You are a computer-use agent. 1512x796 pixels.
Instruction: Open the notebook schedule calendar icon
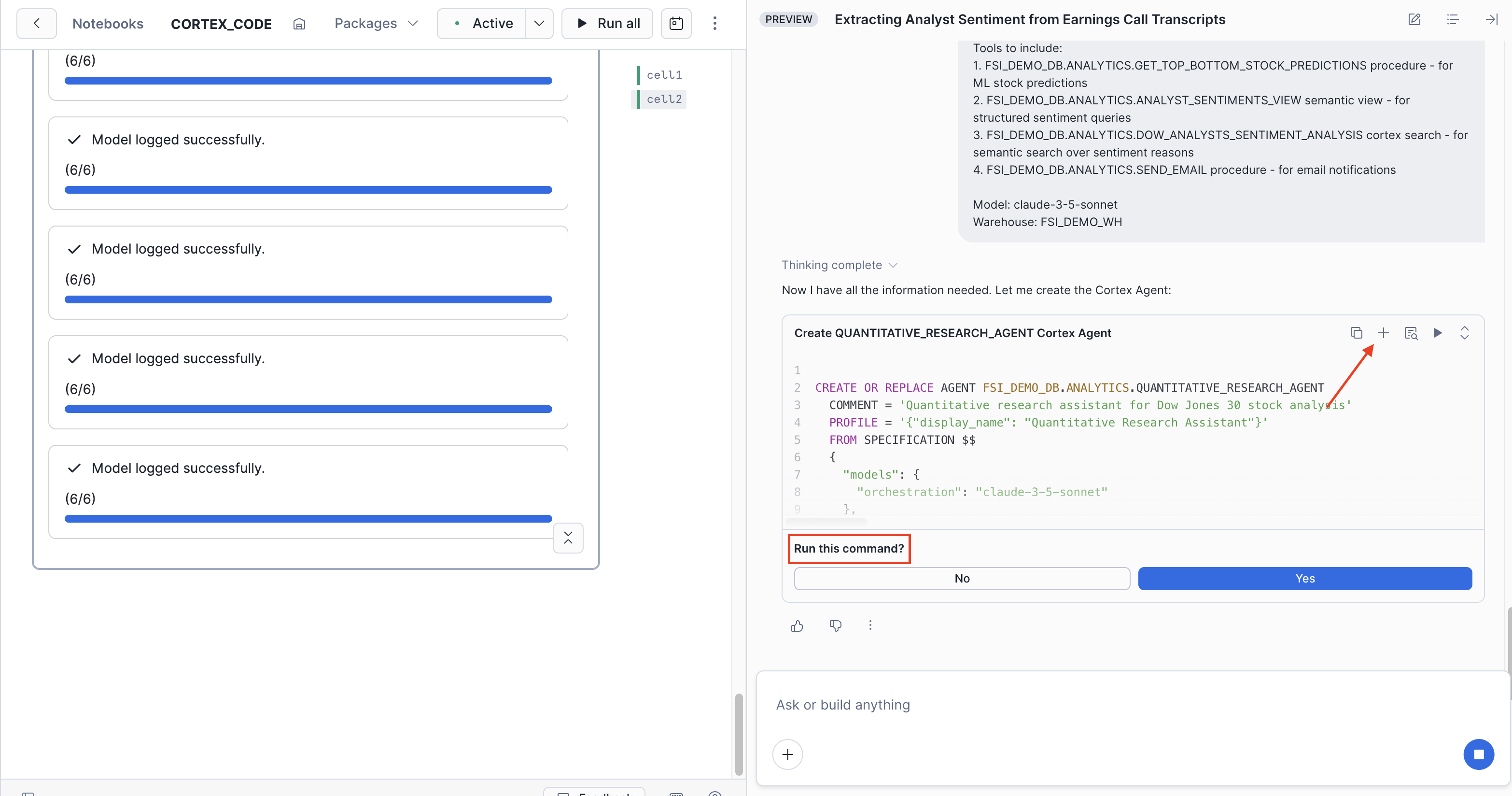tap(676, 24)
